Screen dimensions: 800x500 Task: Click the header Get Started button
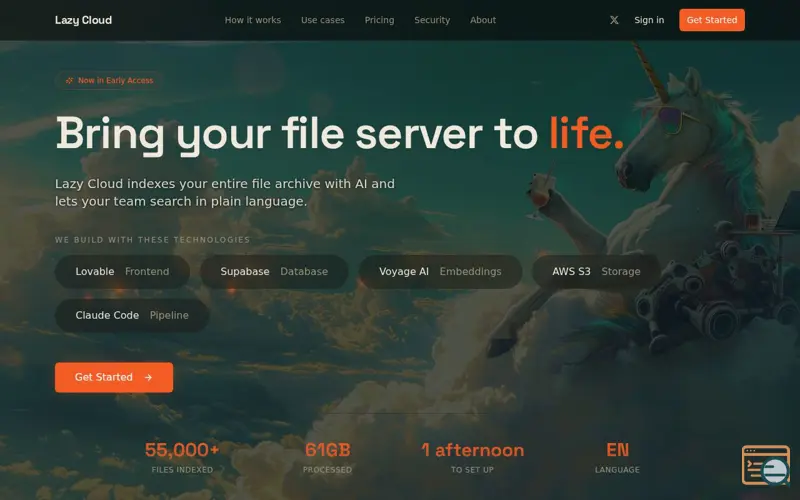click(x=712, y=20)
